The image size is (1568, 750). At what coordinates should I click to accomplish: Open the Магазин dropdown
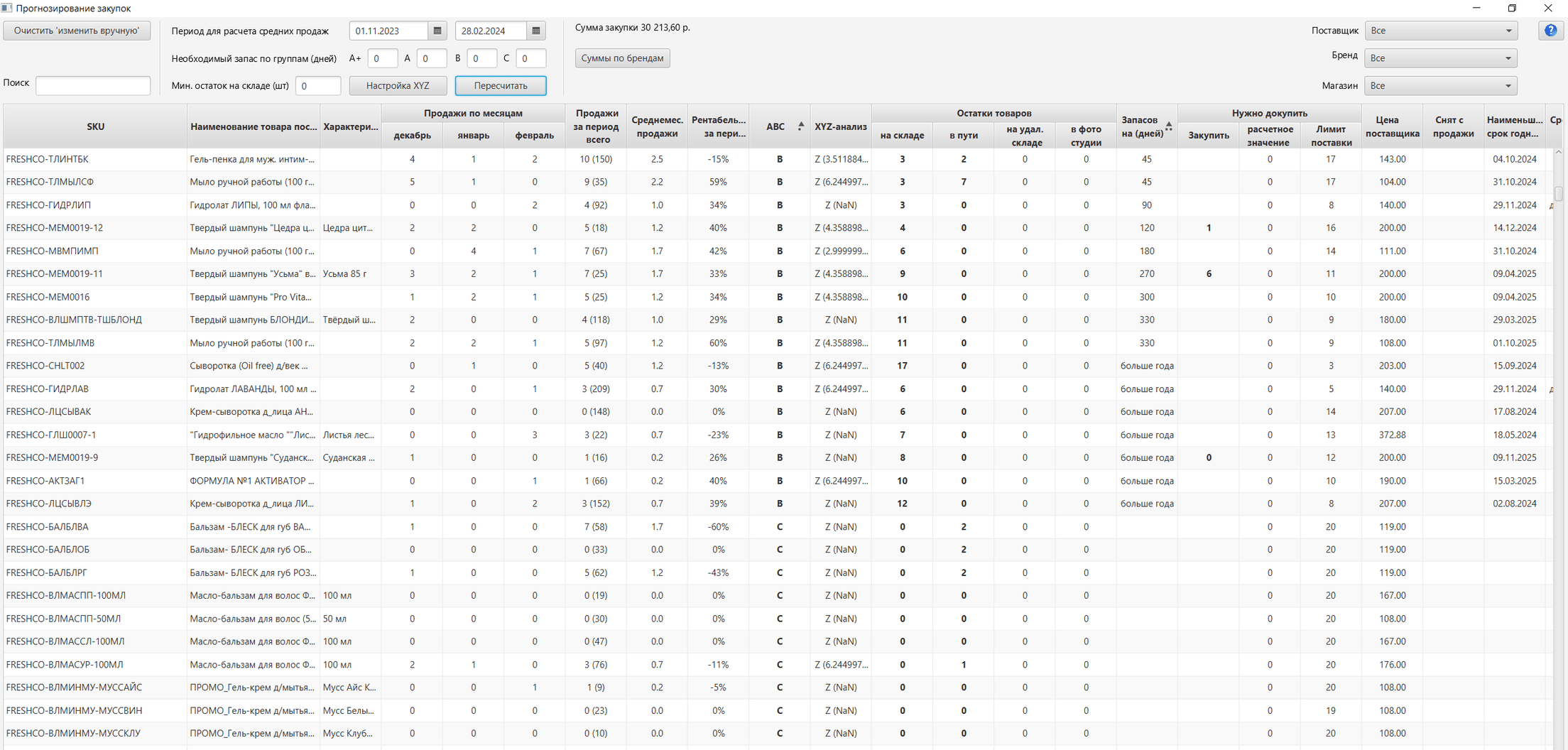click(x=1441, y=86)
